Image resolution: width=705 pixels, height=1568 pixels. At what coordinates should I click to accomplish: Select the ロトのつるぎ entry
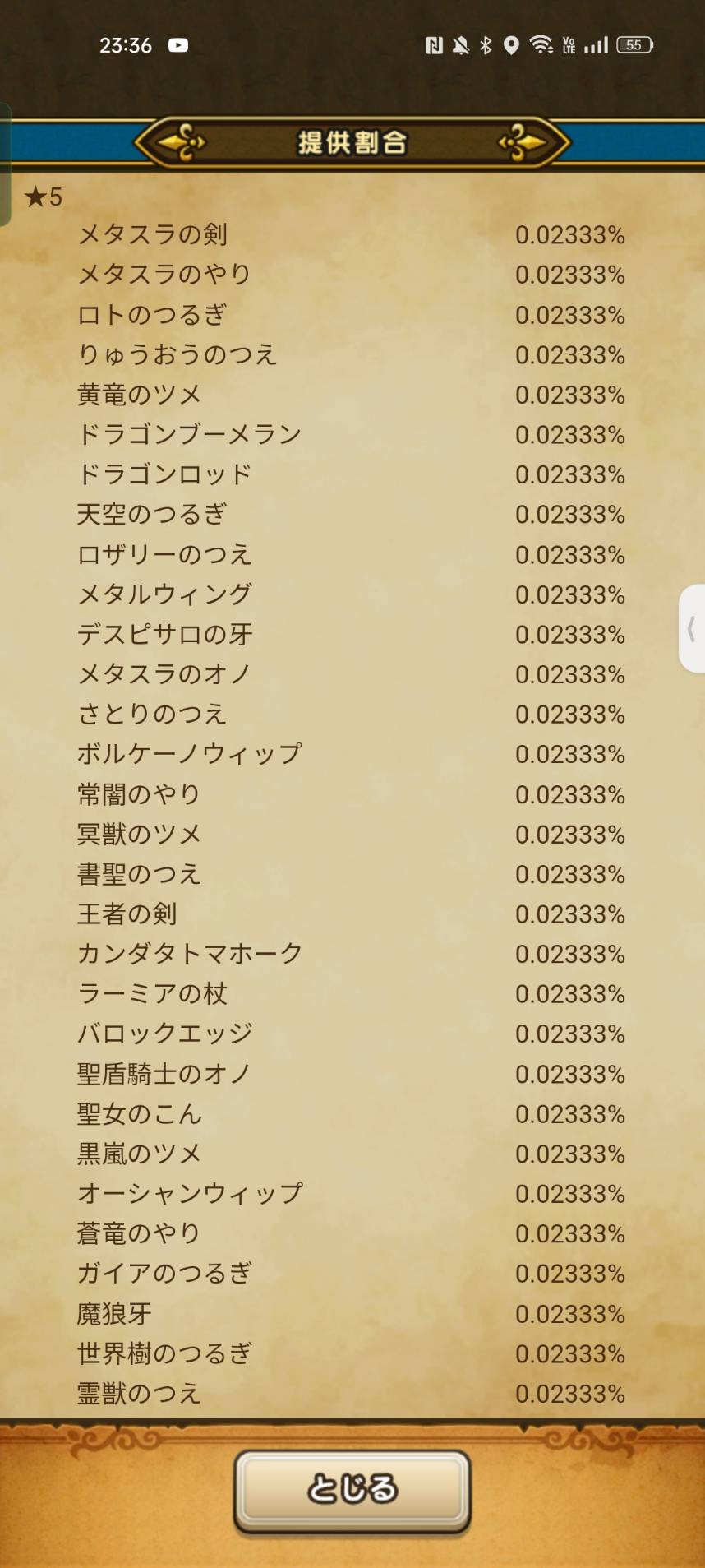[x=152, y=315]
